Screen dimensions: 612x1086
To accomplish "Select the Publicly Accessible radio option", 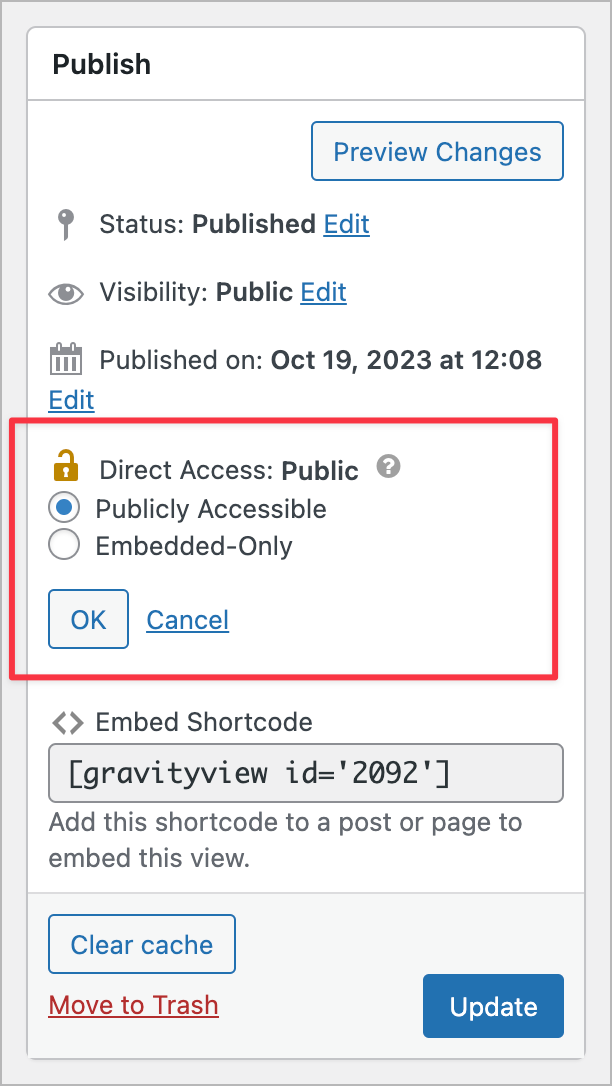I will click(x=64, y=508).
